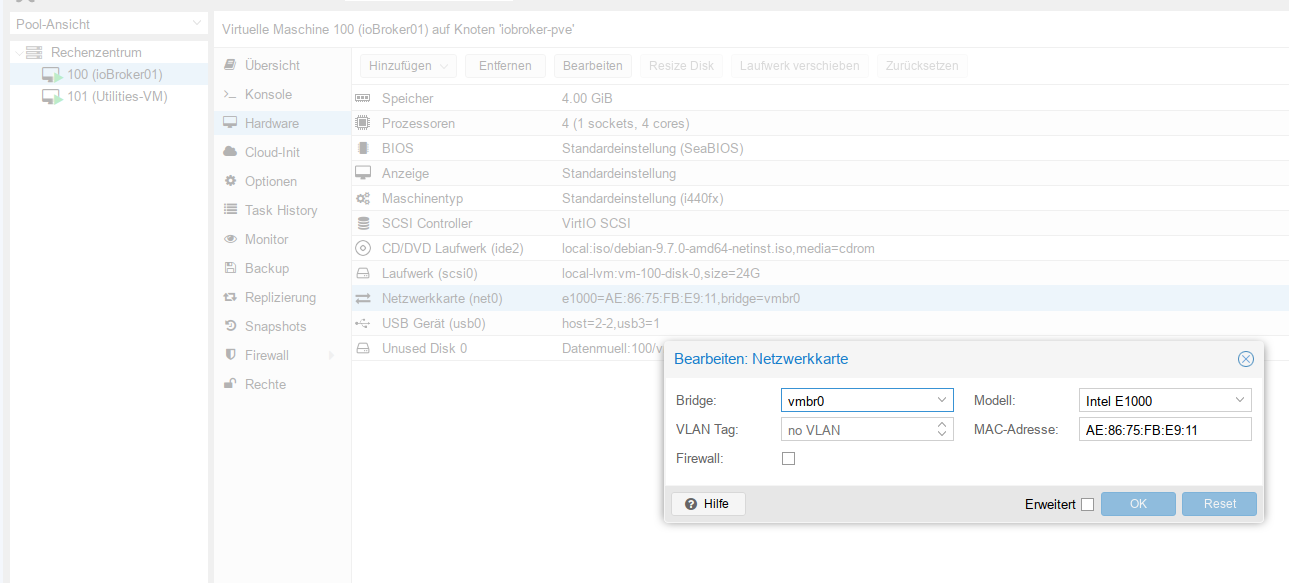Click the Rechenzentrum datacenter icon
This screenshot has width=1289, height=583.
(x=34, y=52)
